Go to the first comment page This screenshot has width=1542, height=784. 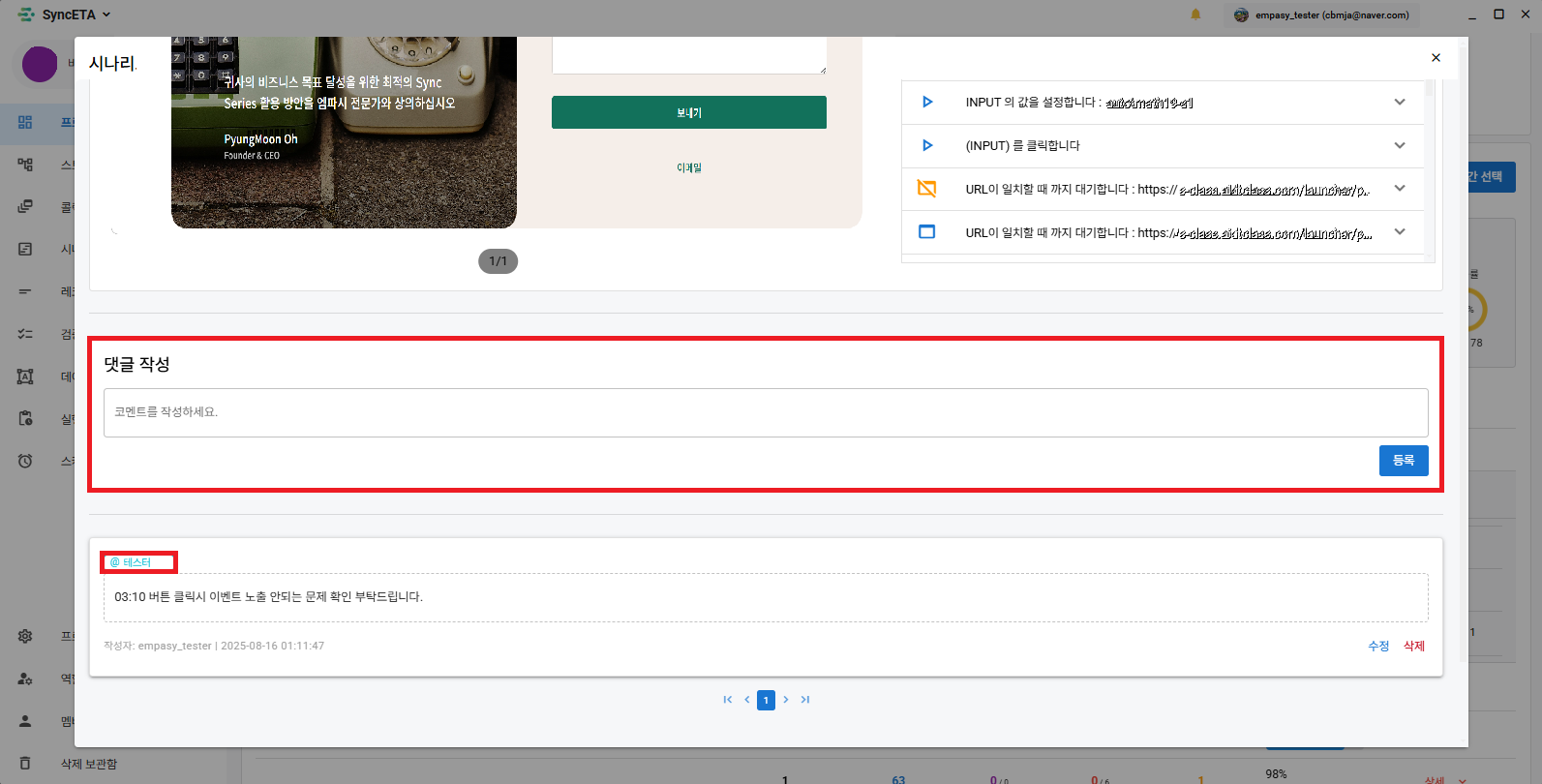coord(727,700)
